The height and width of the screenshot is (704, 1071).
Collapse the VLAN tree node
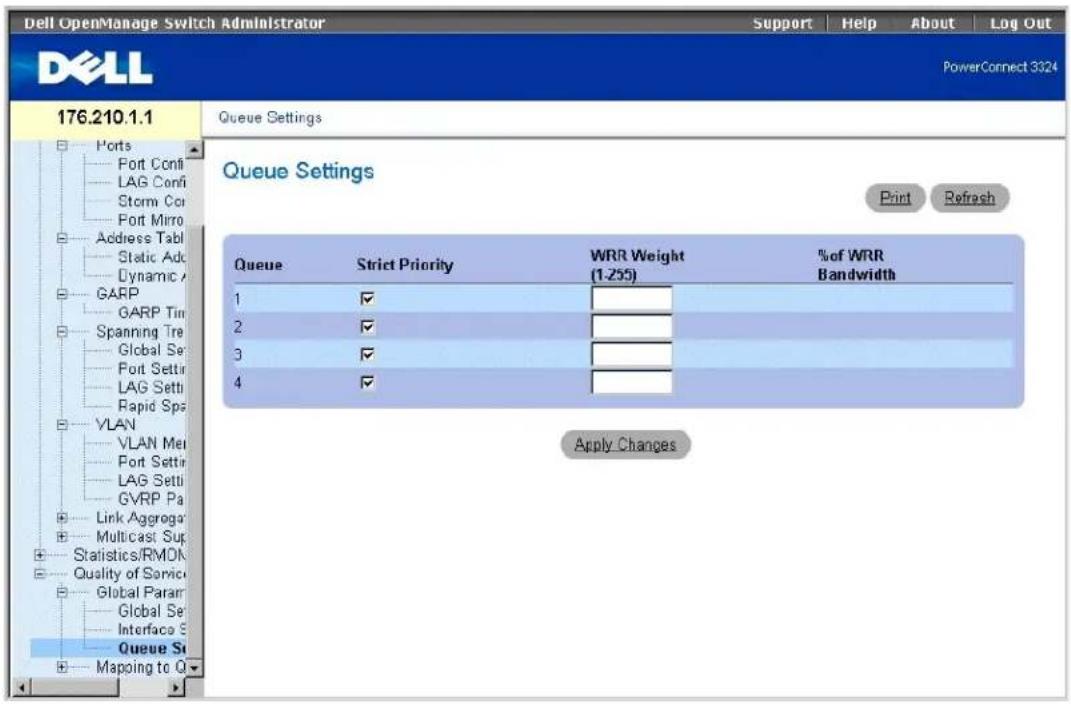(x=62, y=425)
